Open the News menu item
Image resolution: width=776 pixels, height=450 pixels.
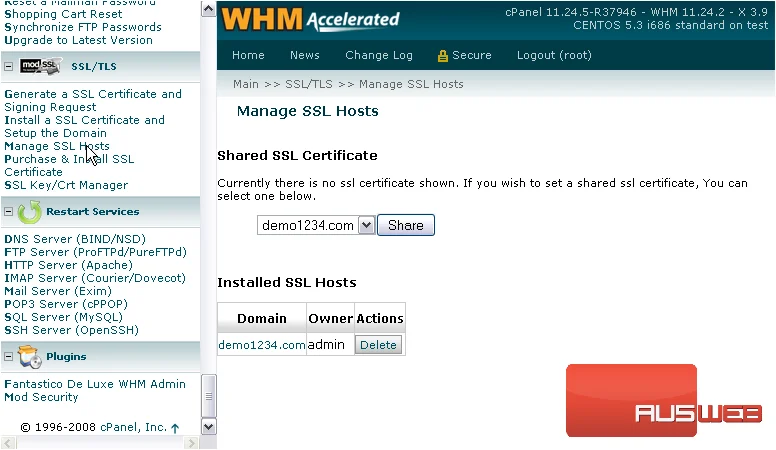click(305, 55)
